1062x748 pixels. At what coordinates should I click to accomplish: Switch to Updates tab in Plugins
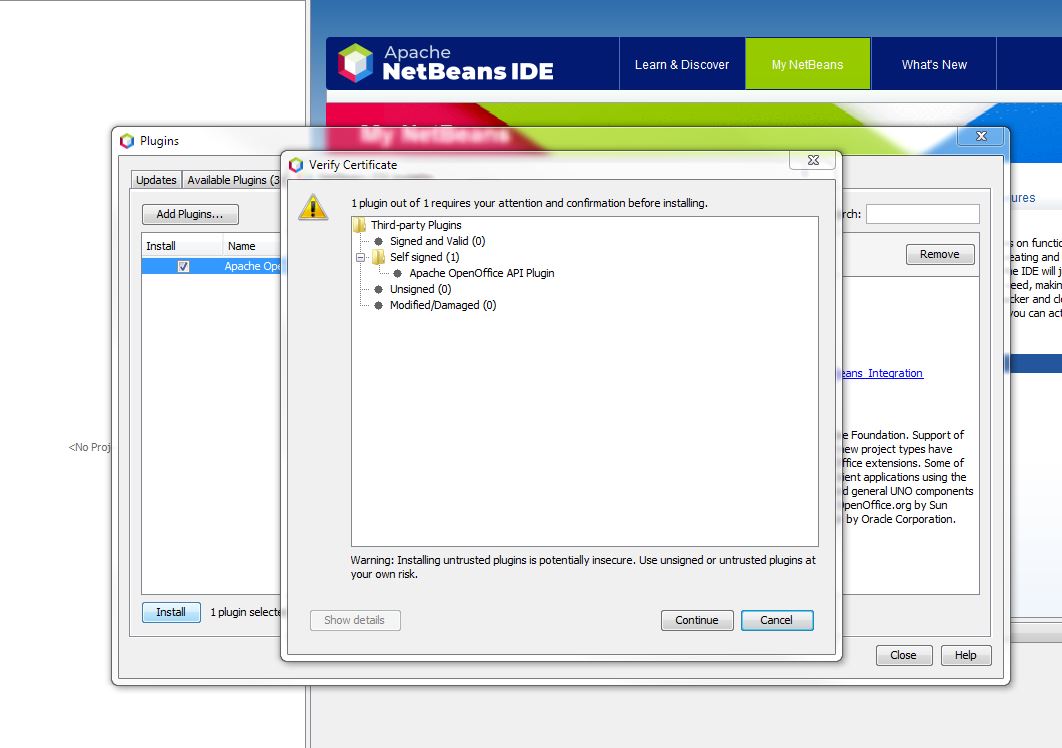pos(156,180)
